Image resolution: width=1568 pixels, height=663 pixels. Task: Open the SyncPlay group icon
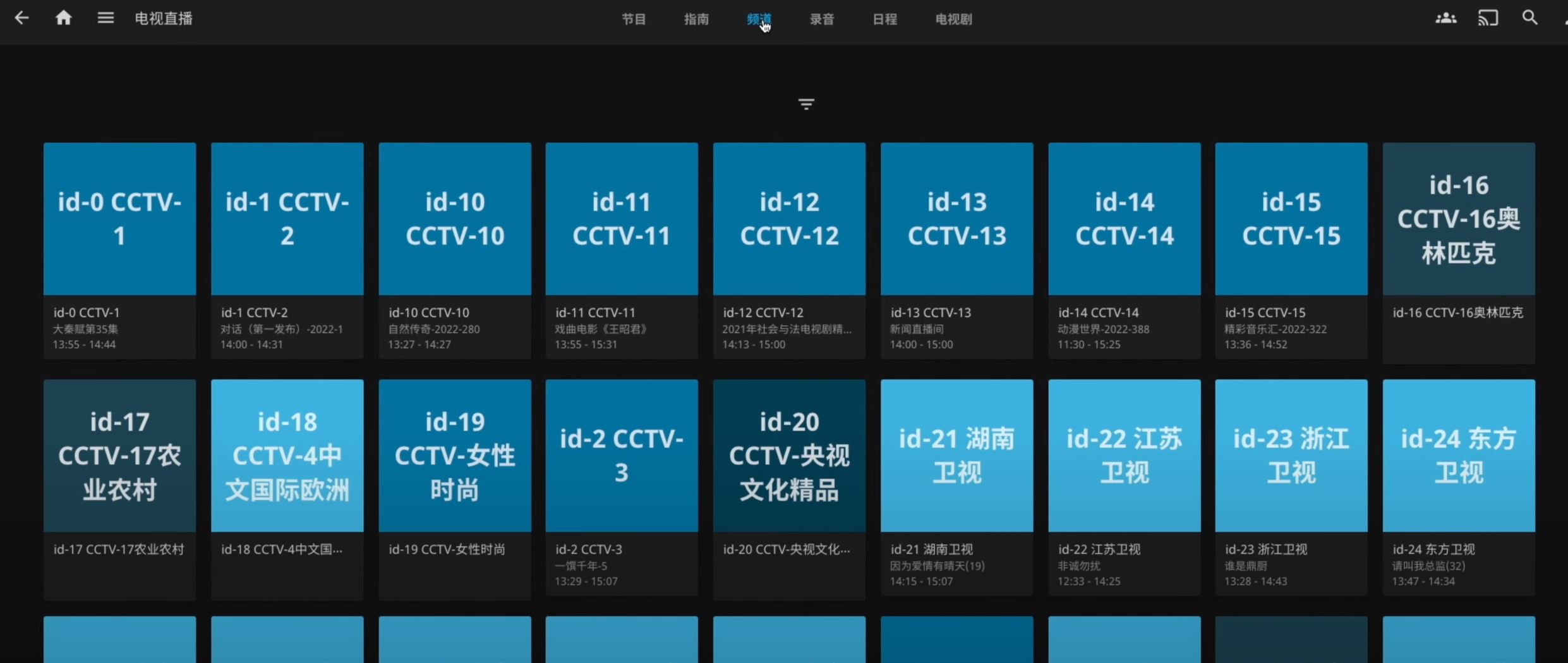(x=1445, y=18)
